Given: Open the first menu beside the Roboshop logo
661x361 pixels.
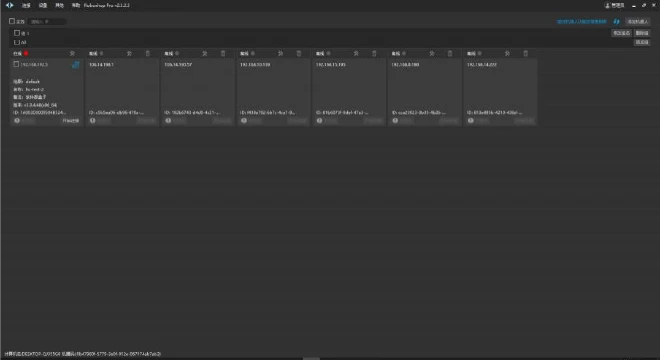Looking at the screenshot, I should coord(26,5).
